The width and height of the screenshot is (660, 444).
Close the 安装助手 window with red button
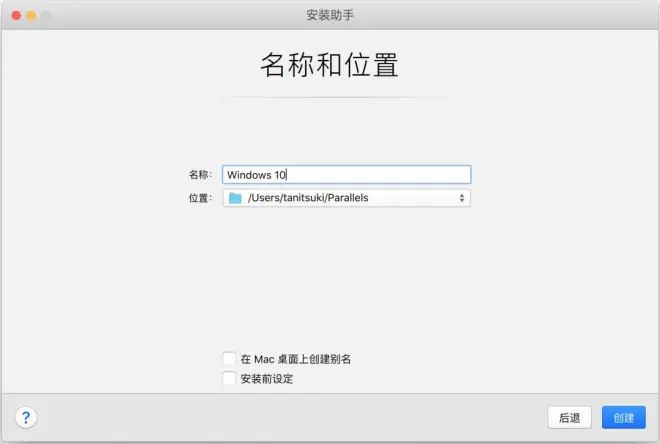pos(16,16)
